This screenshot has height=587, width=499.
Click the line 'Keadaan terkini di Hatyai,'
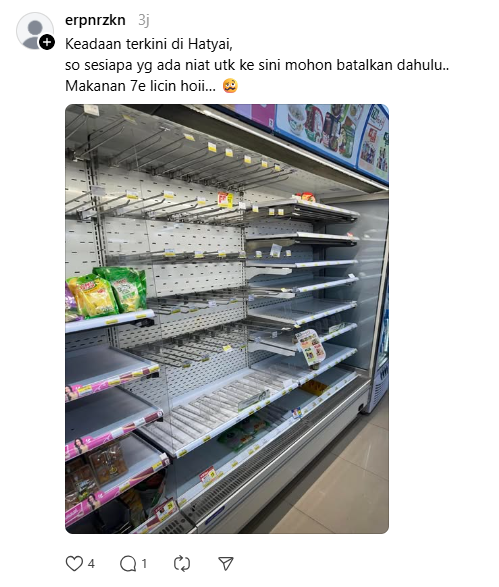coord(149,44)
